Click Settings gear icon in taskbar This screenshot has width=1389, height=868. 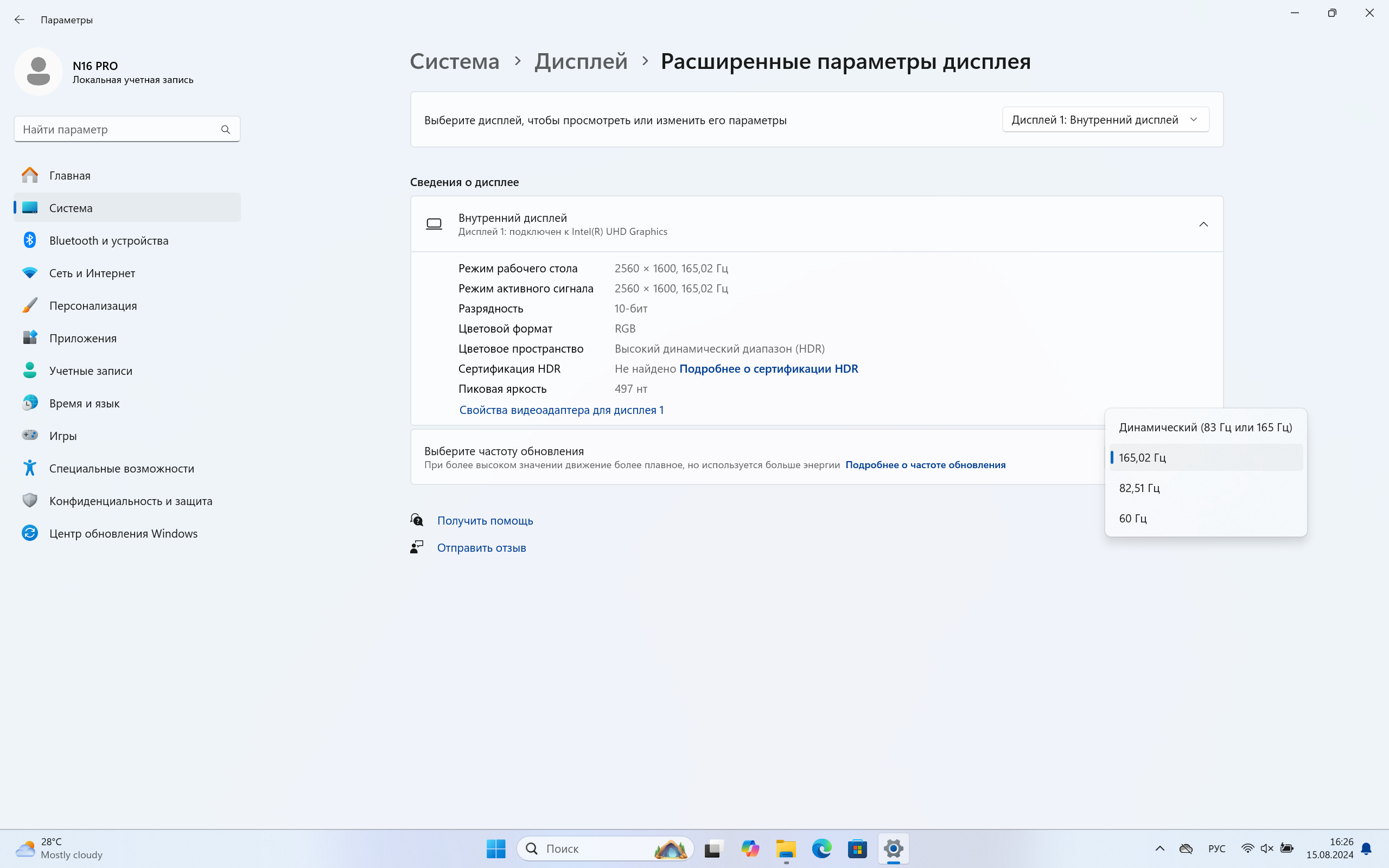click(x=892, y=848)
